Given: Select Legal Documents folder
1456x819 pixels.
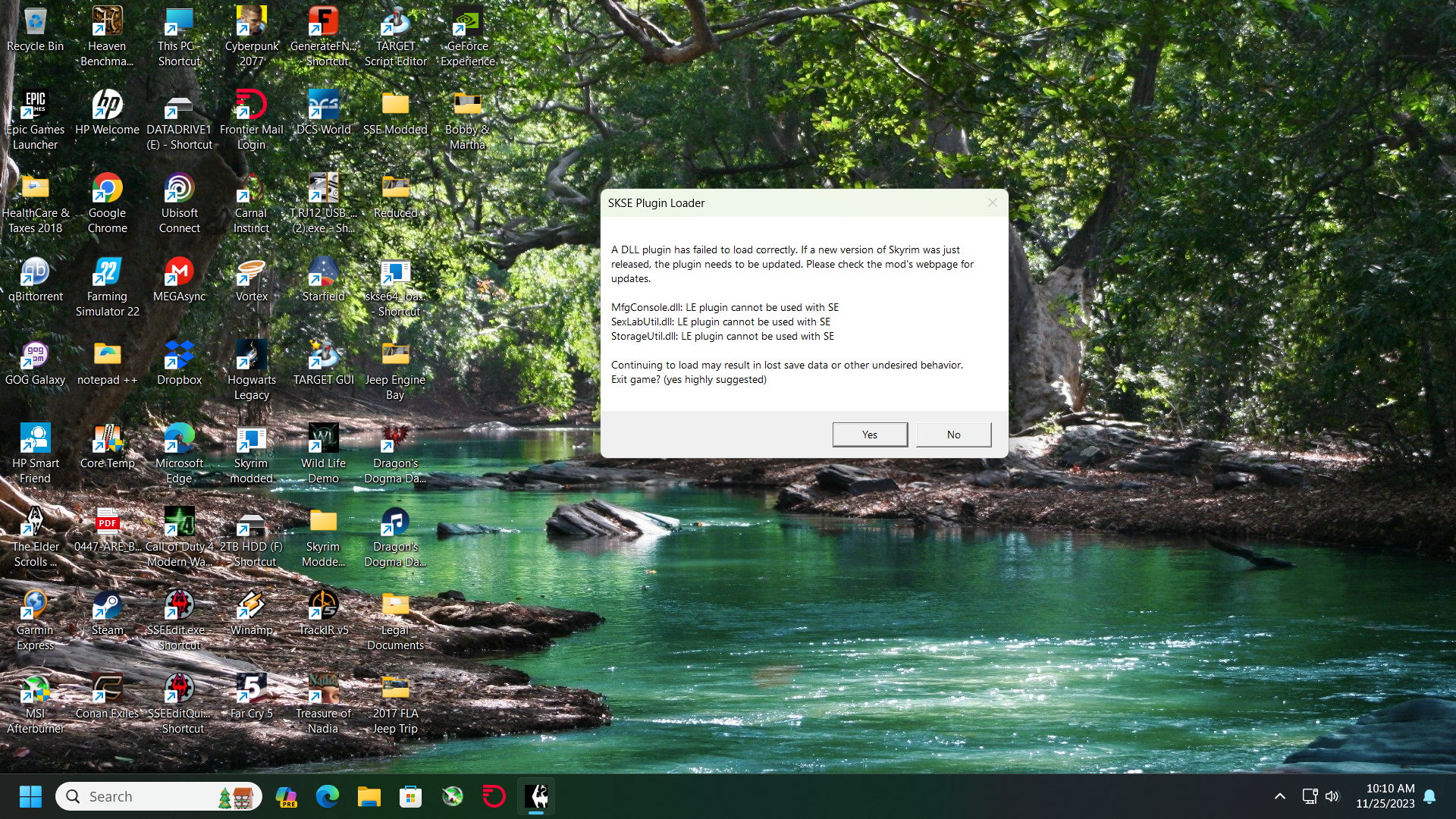Looking at the screenshot, I should (395, 620).
